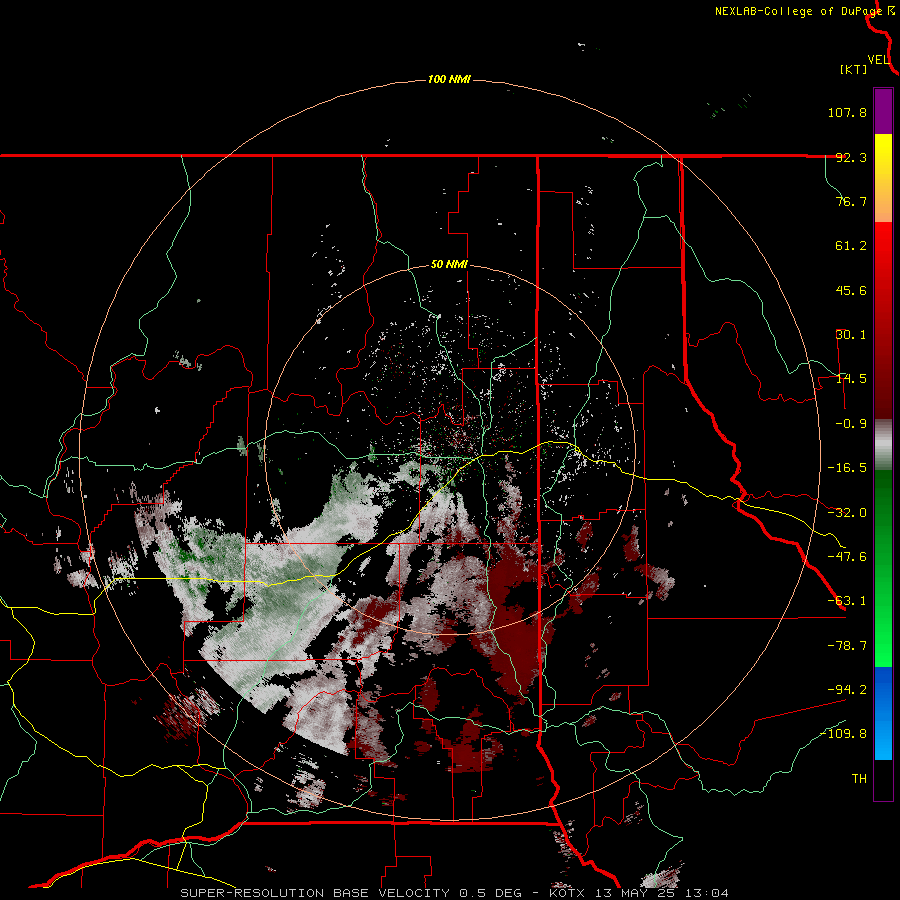Click the TH threshold label
The width and height of the screenshot is (900, 900).
tap(859, 779)
